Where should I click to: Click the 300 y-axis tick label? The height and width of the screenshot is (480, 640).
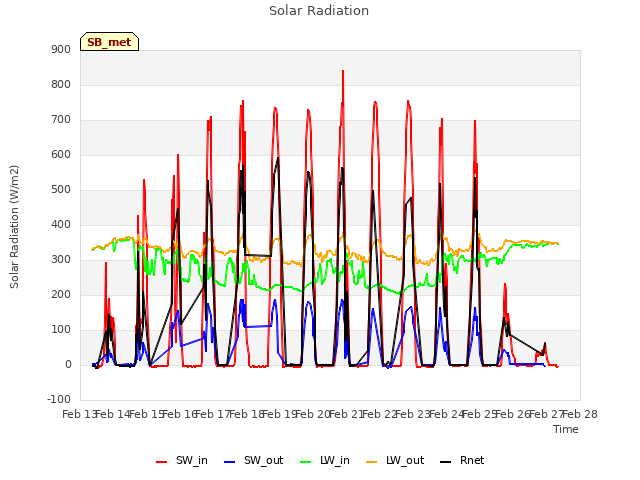(x=61, y=260)
